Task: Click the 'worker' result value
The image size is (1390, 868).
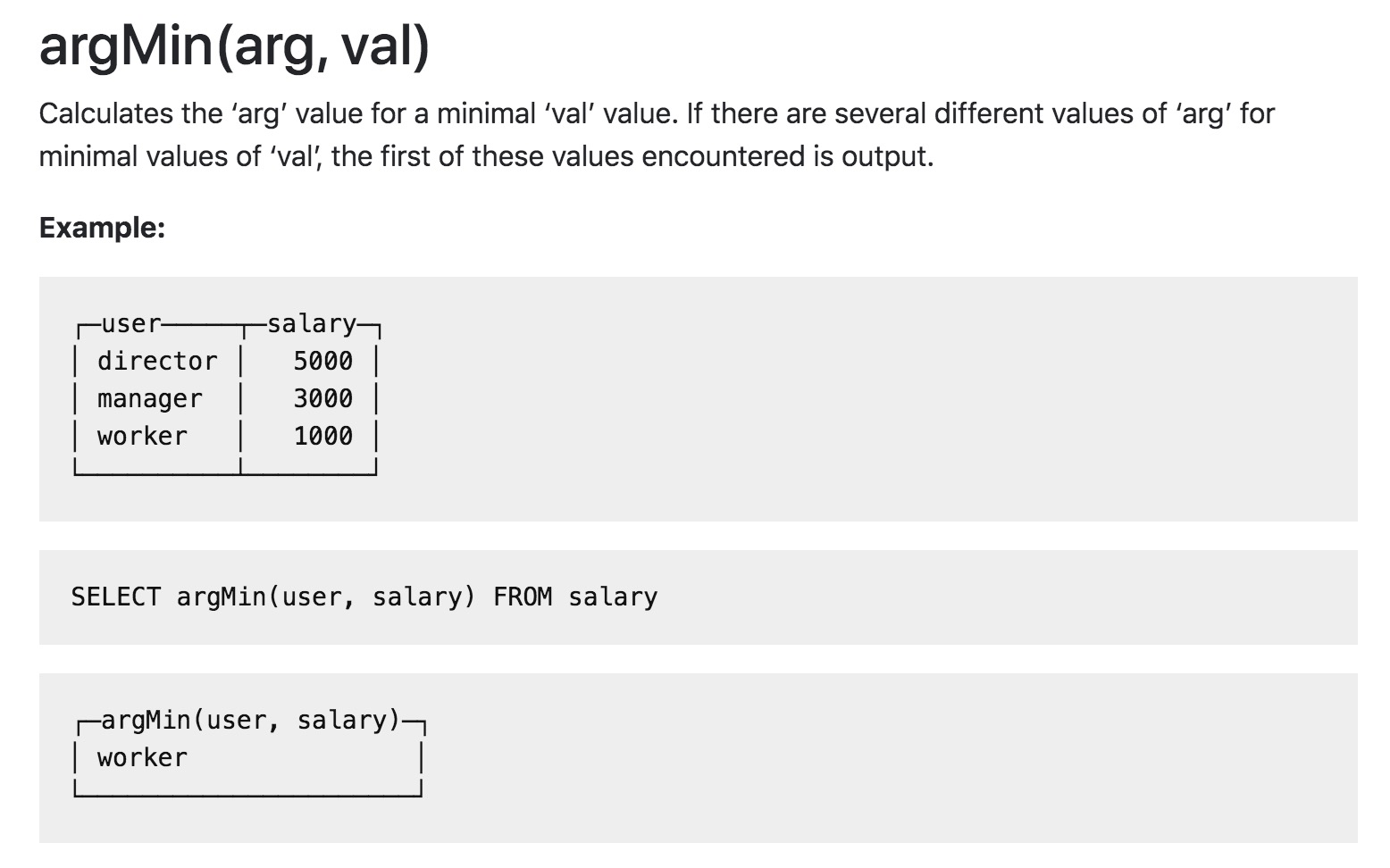Action: tap(143, 757)
